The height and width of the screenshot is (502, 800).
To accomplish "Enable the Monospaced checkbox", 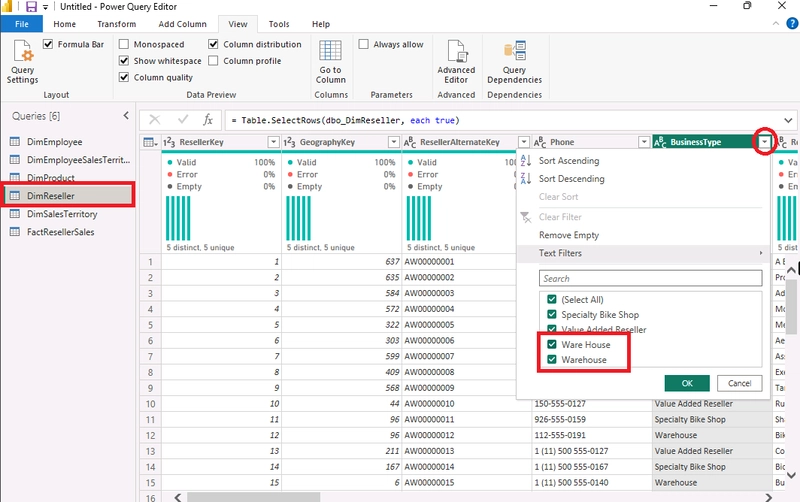I will (x=123, y=44).
